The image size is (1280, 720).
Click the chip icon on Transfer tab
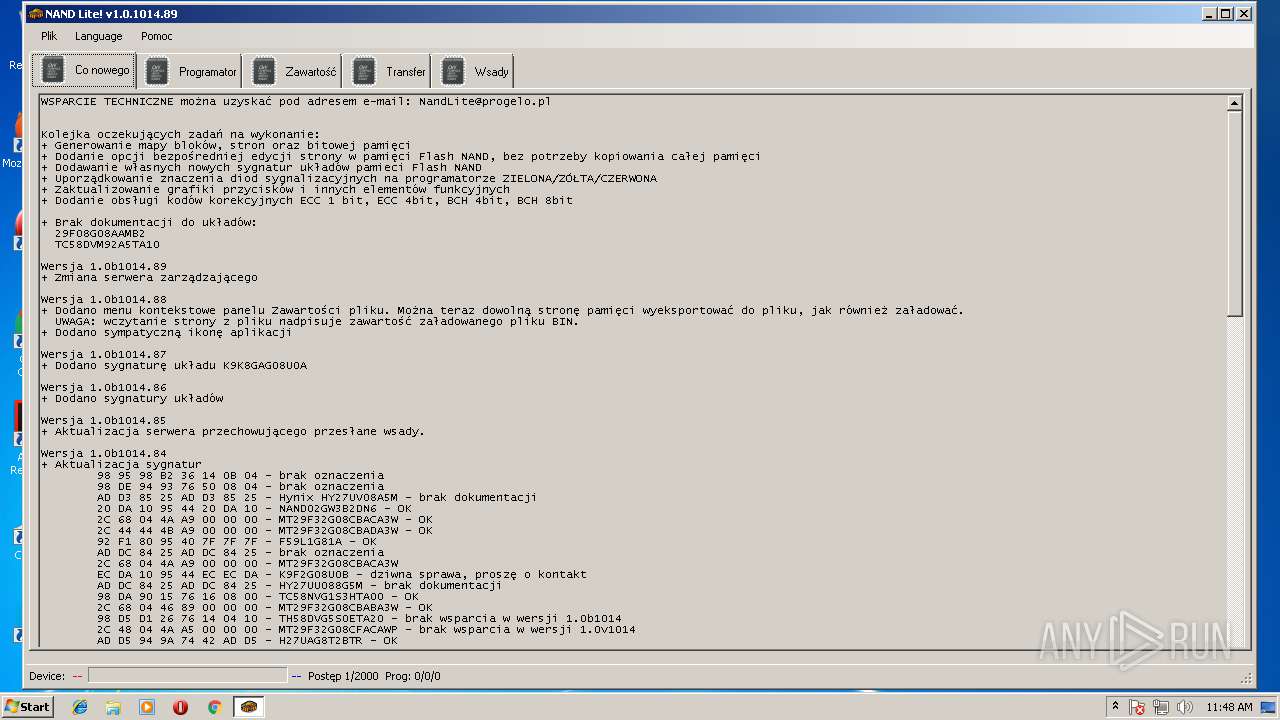point(364,72)
